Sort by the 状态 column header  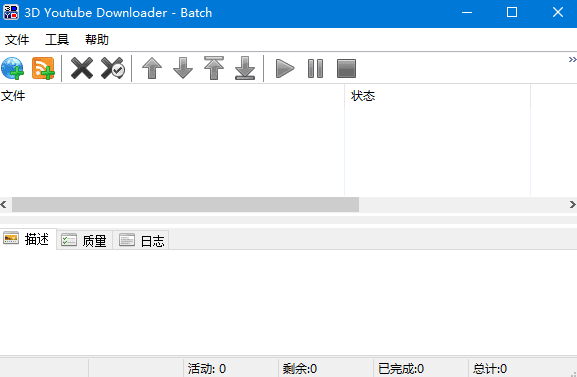click(438, 96)
